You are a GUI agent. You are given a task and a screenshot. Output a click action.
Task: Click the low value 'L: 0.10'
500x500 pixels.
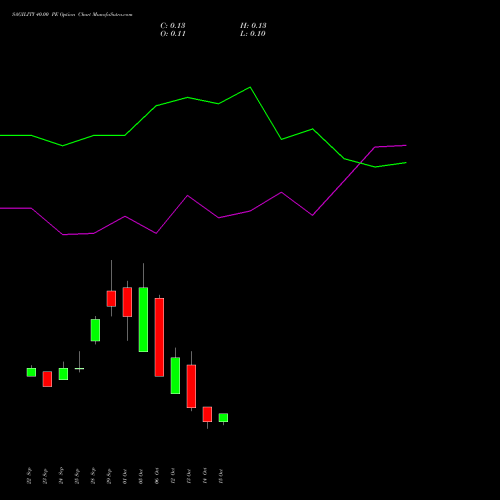(x=253, y=34)
